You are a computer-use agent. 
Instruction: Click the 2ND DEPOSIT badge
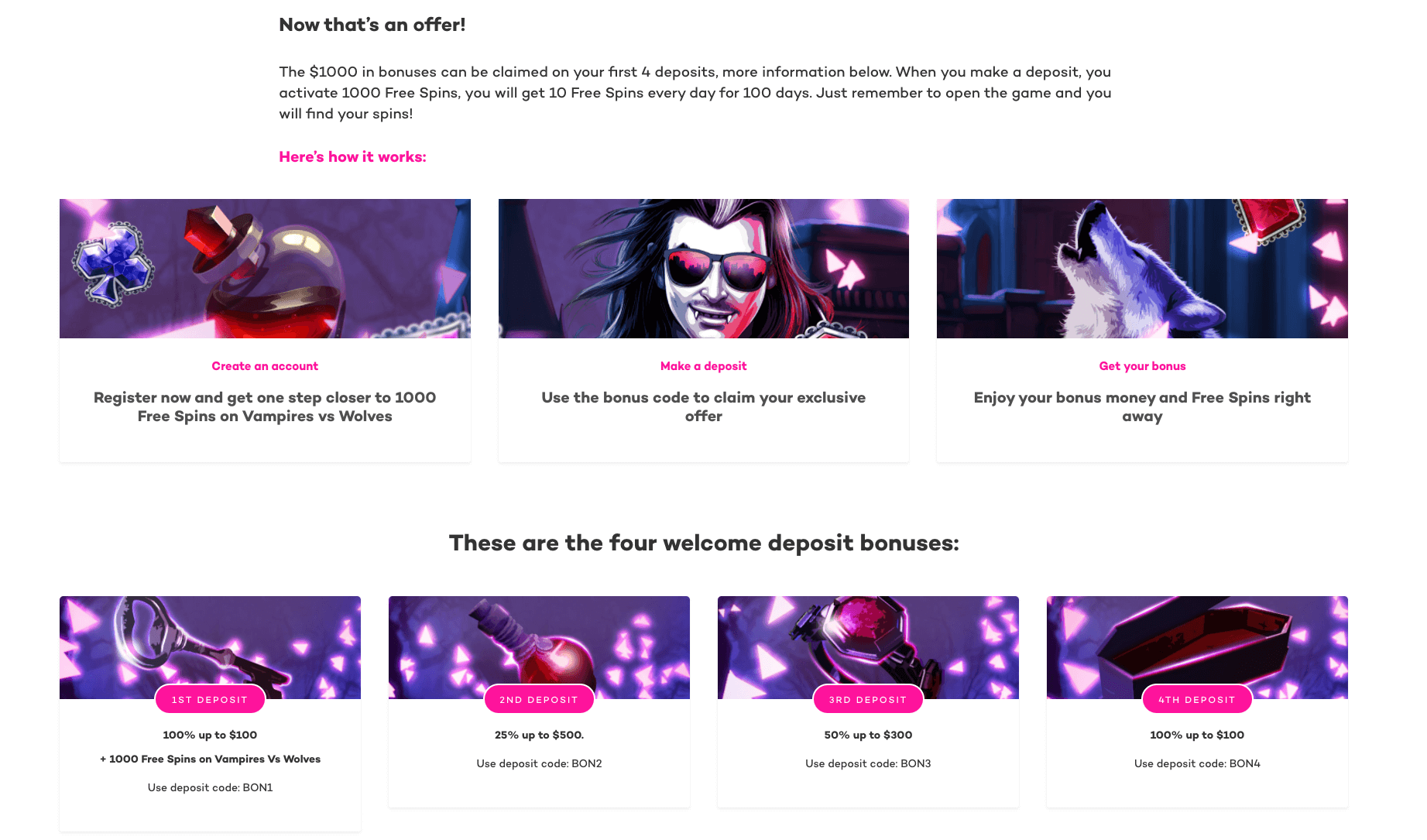pos(539,699)
